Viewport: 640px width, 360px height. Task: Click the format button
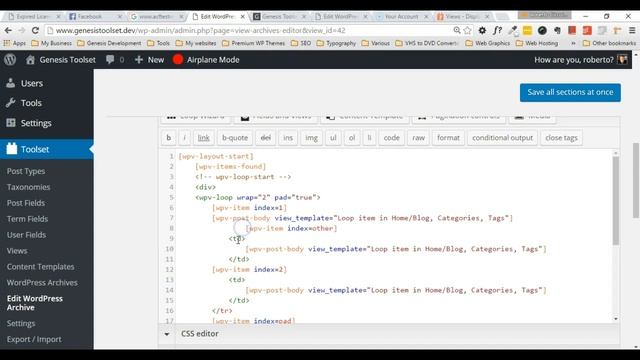coord(448,138)
